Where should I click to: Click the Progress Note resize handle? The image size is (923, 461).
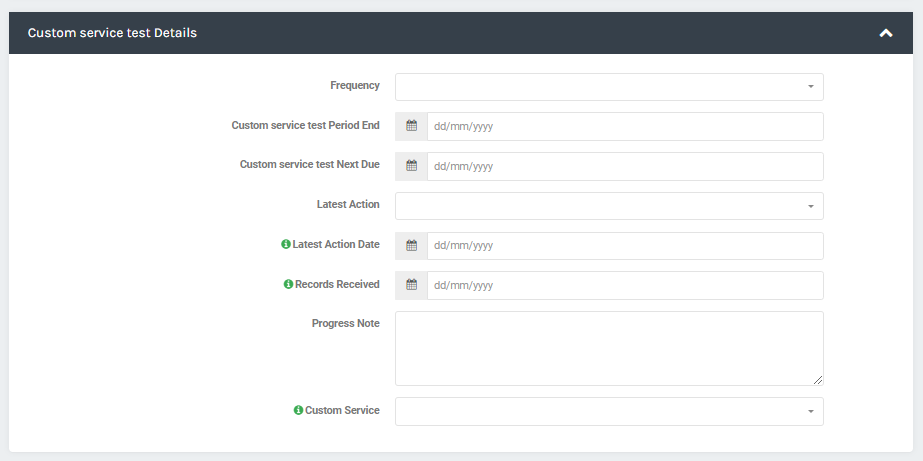pyautogui.click(x=818, y=380)
